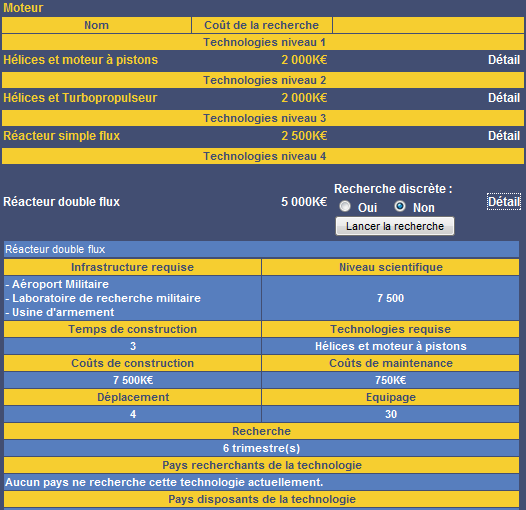Click Pays disposants de la technologie header
Image resolution: width=526 pixels, height=510 pixels.
point(261,499)
